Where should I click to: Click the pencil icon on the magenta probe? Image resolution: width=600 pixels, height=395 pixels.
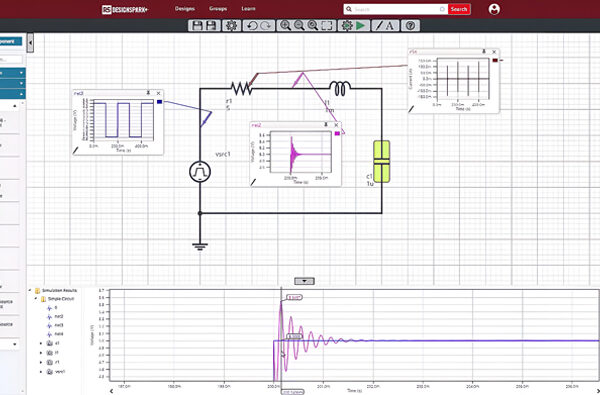253,183
